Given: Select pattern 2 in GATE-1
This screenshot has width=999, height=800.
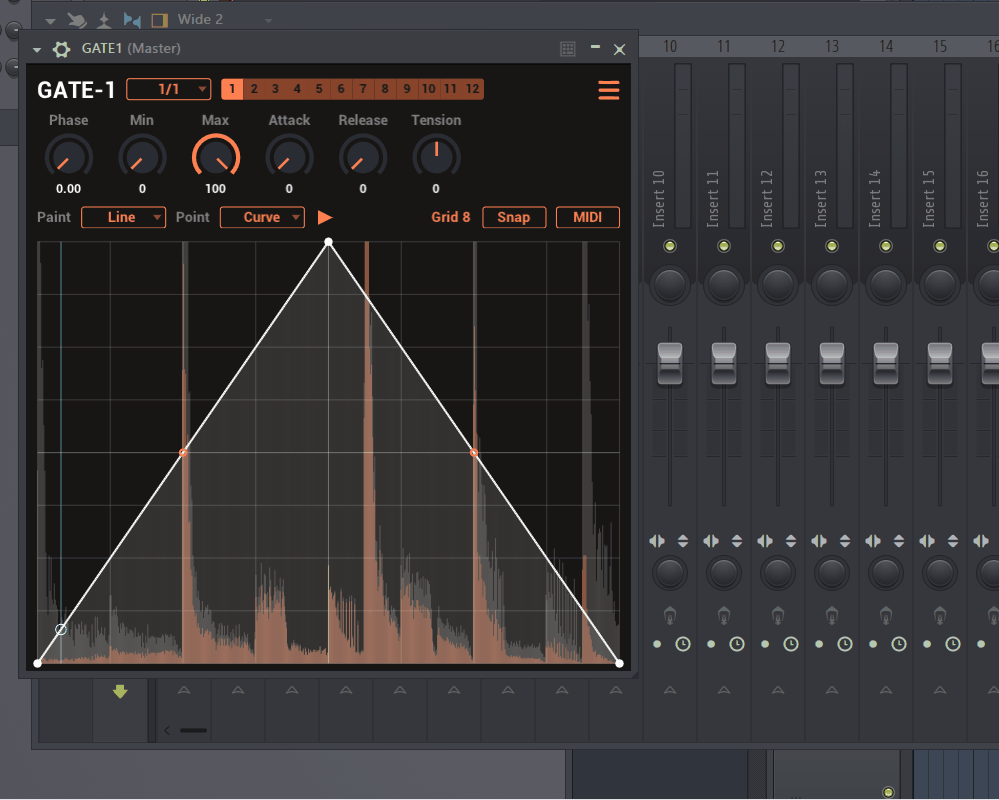Looking at the screenshot, I should tap(254, 89).
